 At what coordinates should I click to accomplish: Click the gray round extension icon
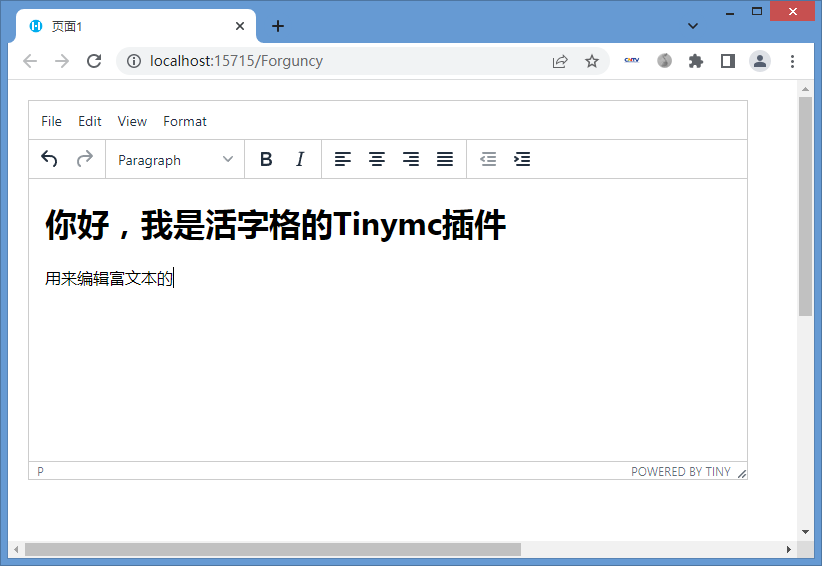[664, 61]
